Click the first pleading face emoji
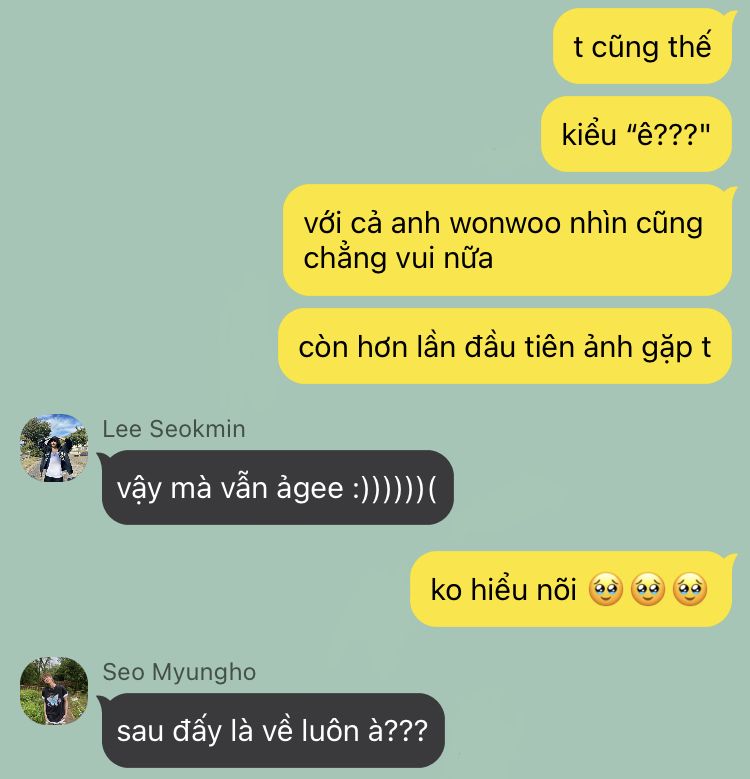Viewport: 750px width, 779px height. 605,589
